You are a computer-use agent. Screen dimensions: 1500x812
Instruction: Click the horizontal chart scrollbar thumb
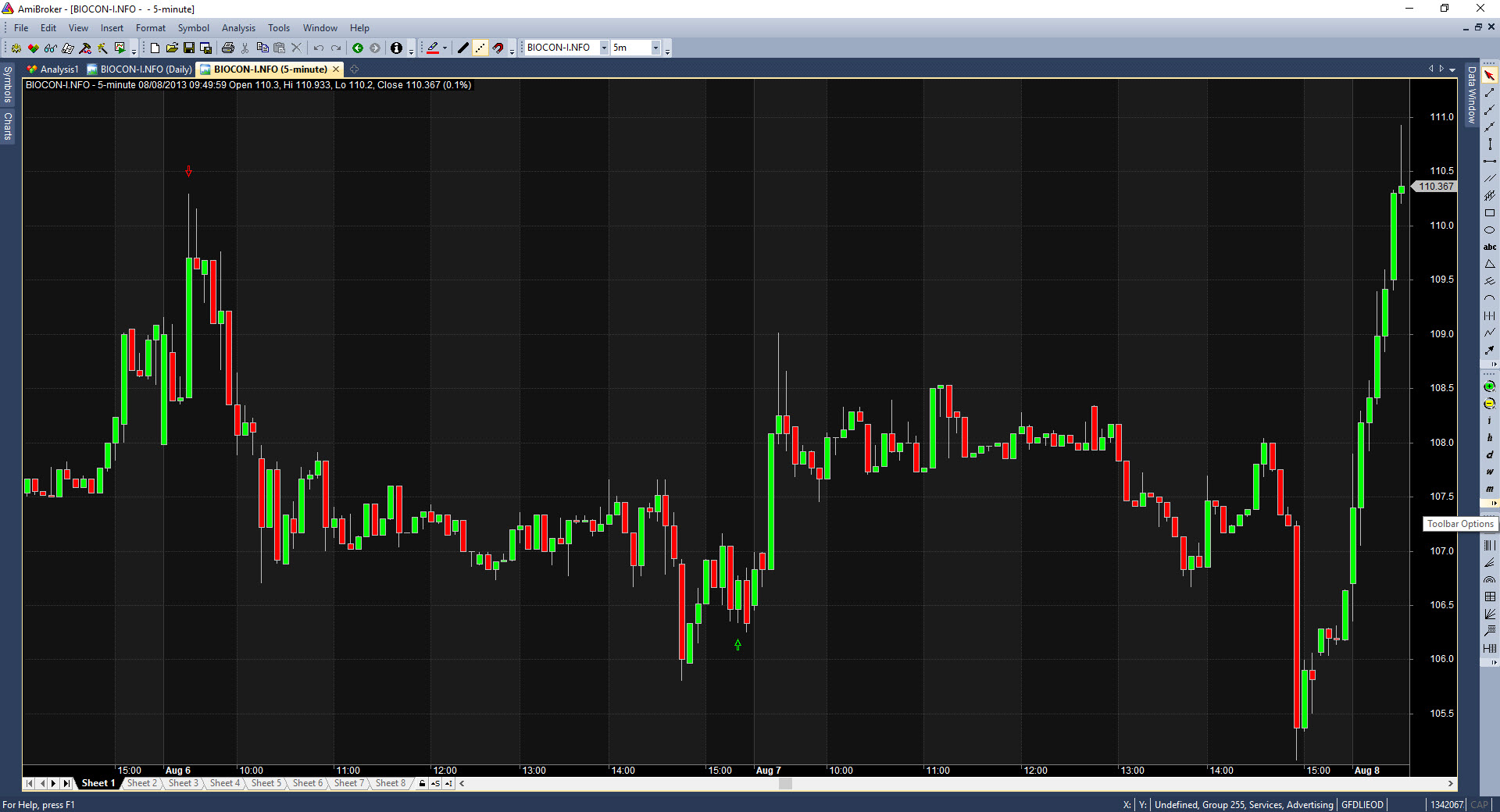click(x=785, y=783)
